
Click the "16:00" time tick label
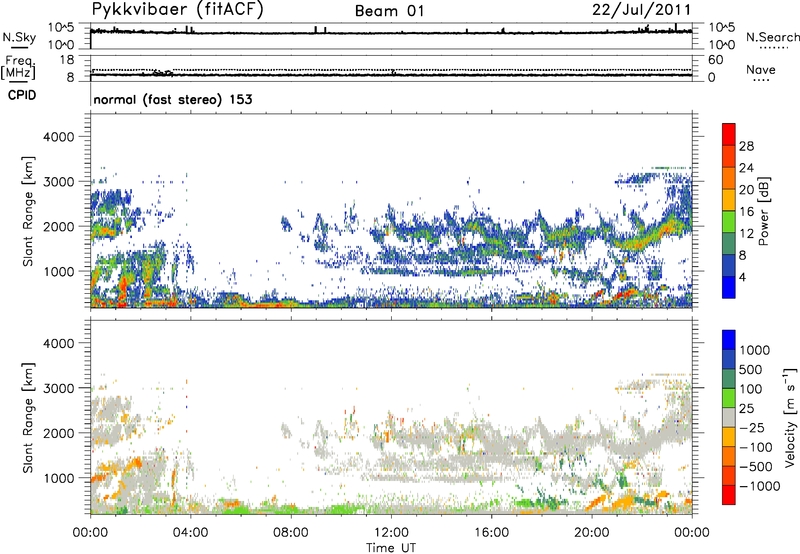(x=491, y=533)
